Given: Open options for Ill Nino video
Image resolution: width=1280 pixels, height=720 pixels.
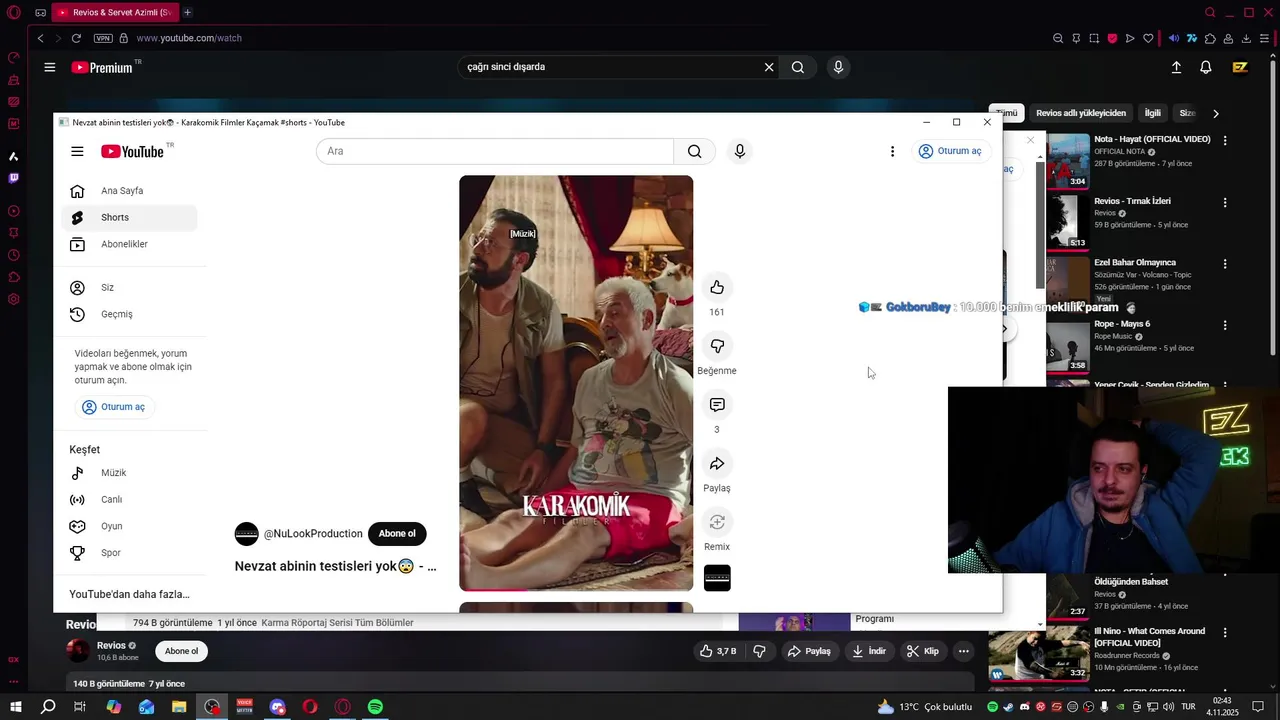Looking at the screenshot, I should (x=1225, y=633).
